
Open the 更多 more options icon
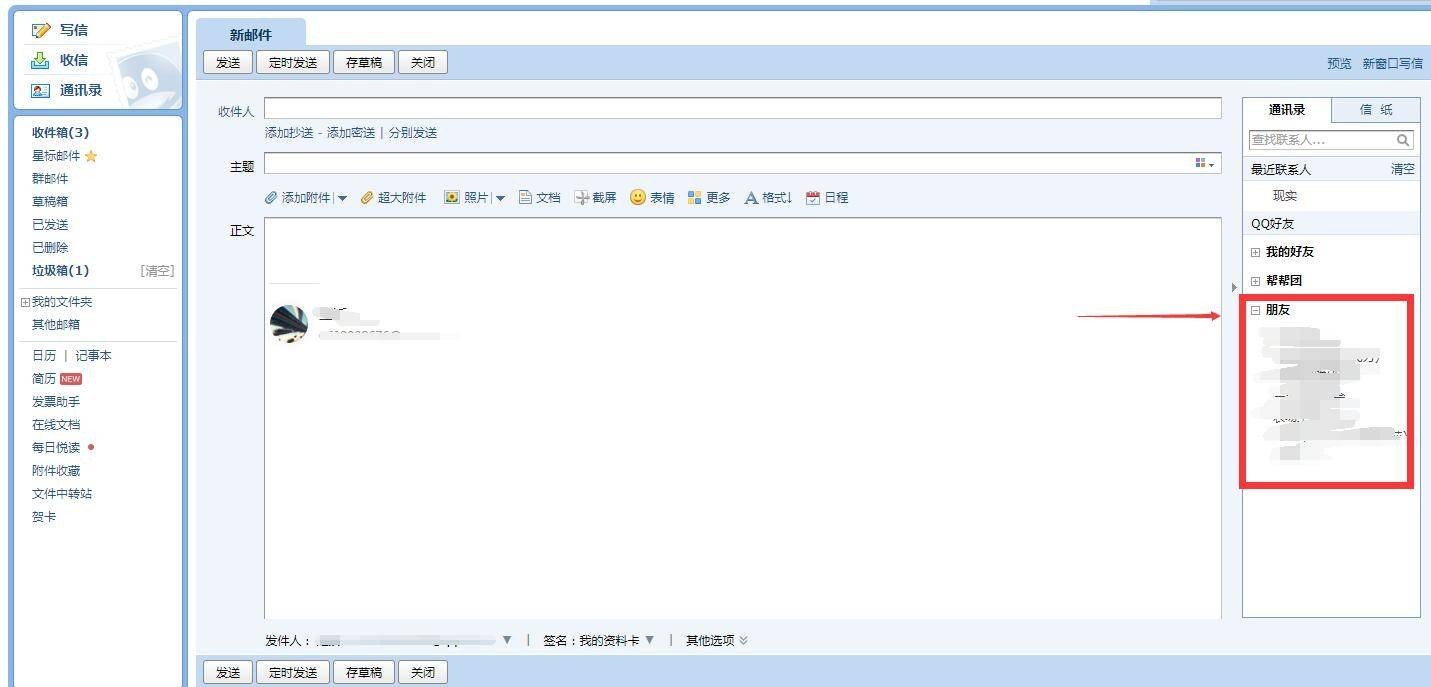click(x=710, y=197)
